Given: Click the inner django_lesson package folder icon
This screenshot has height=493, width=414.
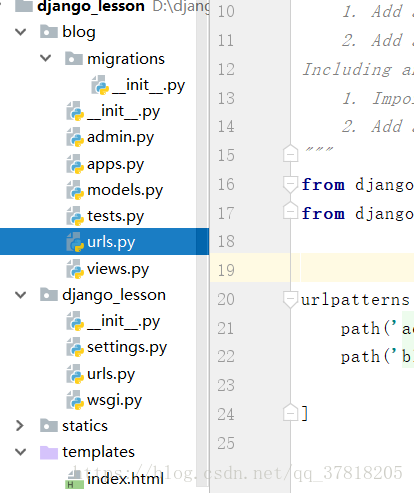Looking at the screenshot, I should click(x=49, y=295).
